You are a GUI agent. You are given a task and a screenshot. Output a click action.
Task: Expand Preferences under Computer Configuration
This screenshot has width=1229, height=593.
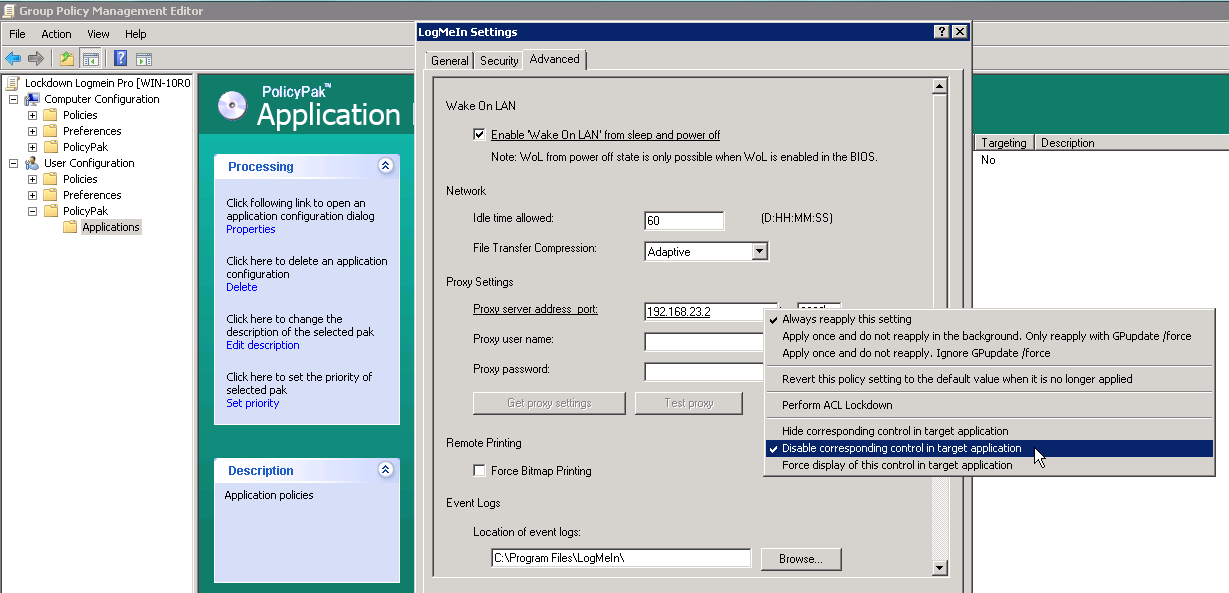click(x=32, y=131)
